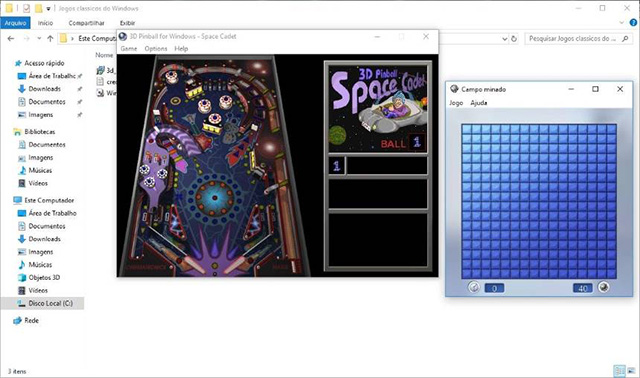Open the Options menu in 3D Pinball

pos(156,49)
